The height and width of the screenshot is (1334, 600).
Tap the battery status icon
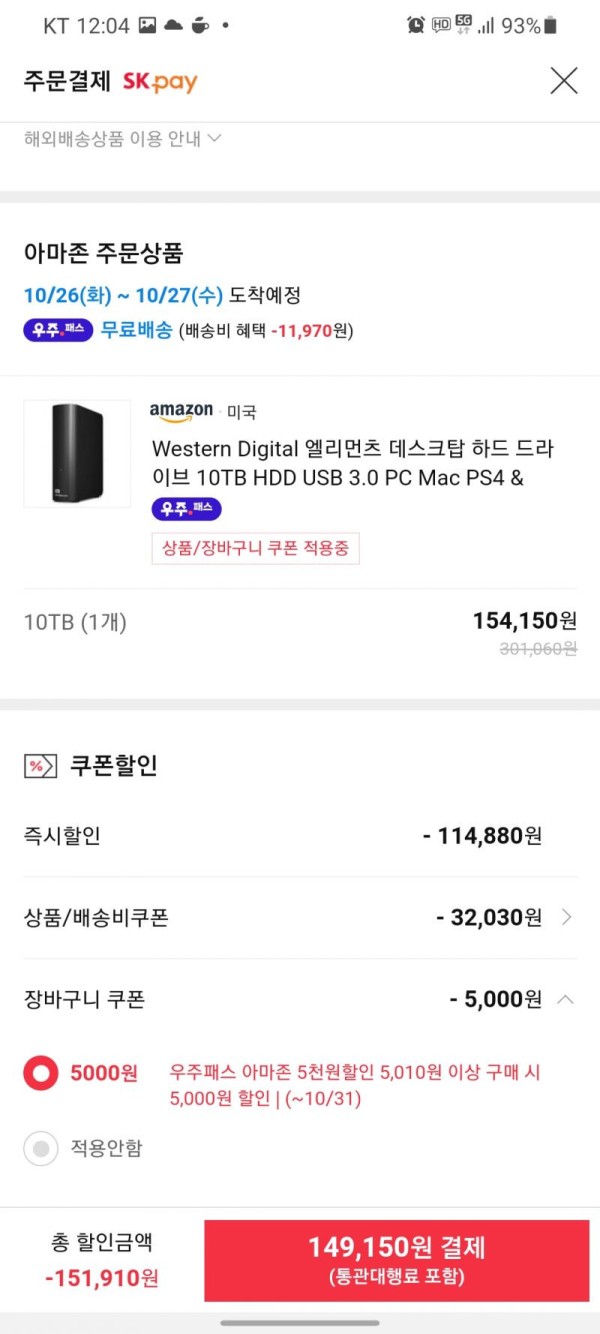click(552, 26)
